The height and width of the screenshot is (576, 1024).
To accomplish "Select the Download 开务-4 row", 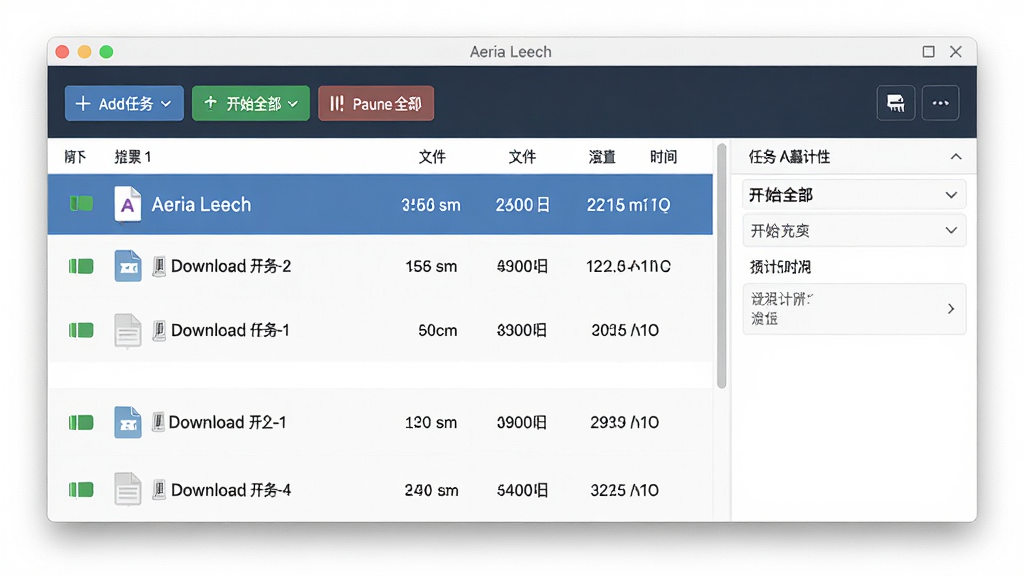I will pos(380,489).
